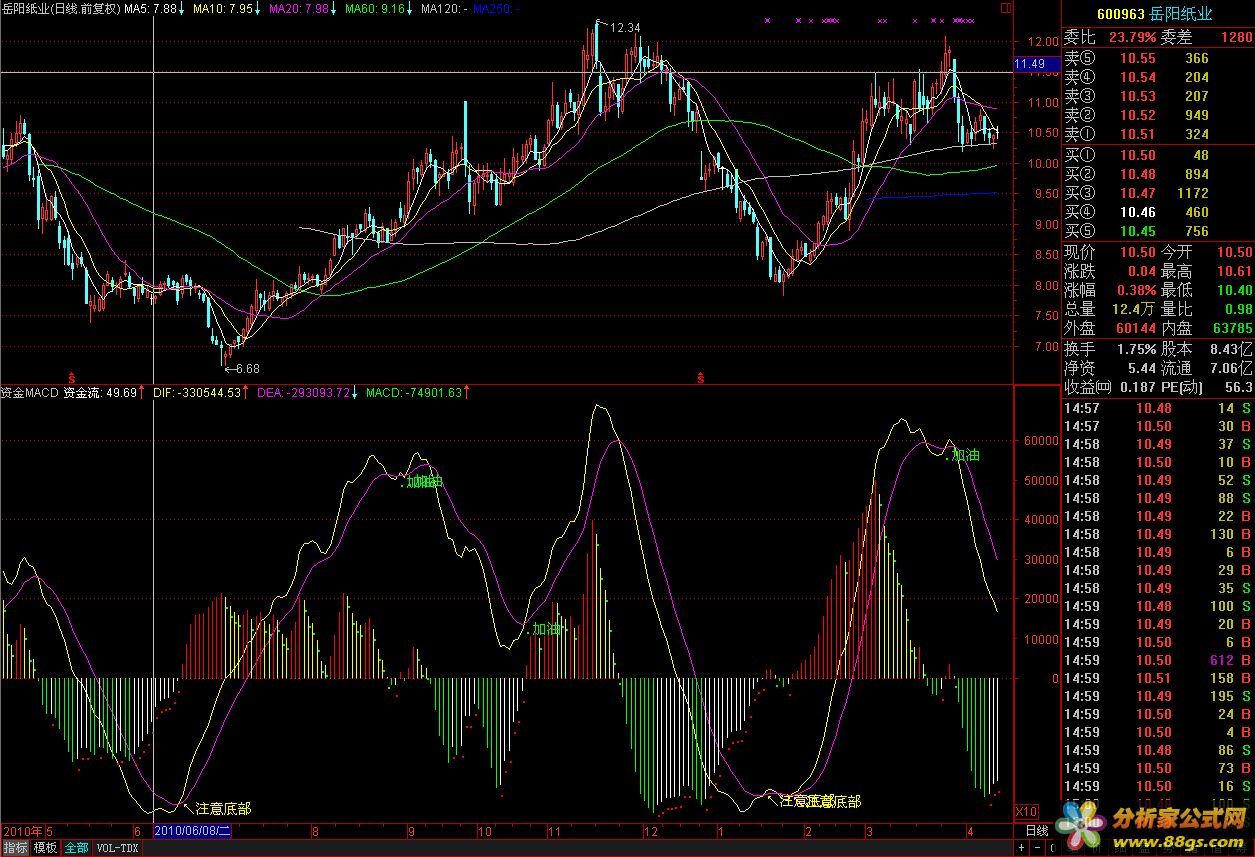Click the highlighted 2010/06/08/二 date label
Image resolution: width=1255 pixels, height=857 pixels.
[x=193, y=830]
